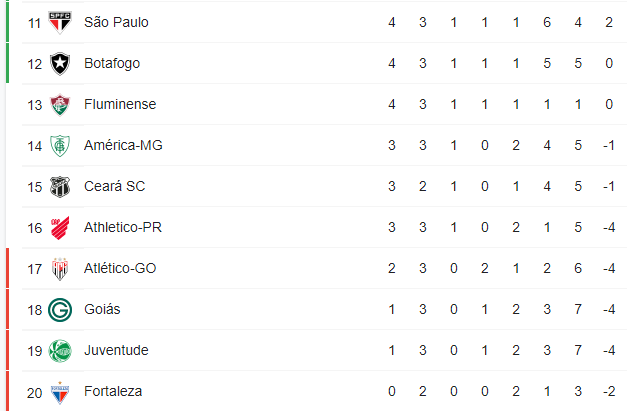Select the Goiás team name

click(102, 309)
